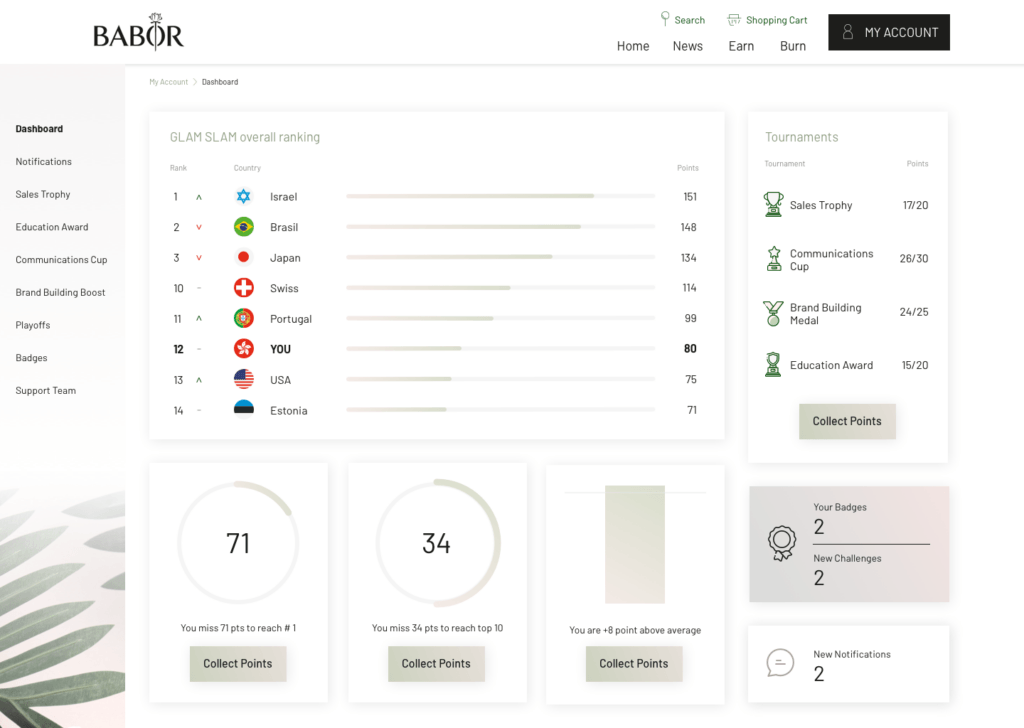Screen dimensions: 1024x728
Task: Click the YOU row progress bar
Action: (x=500, y=349)
